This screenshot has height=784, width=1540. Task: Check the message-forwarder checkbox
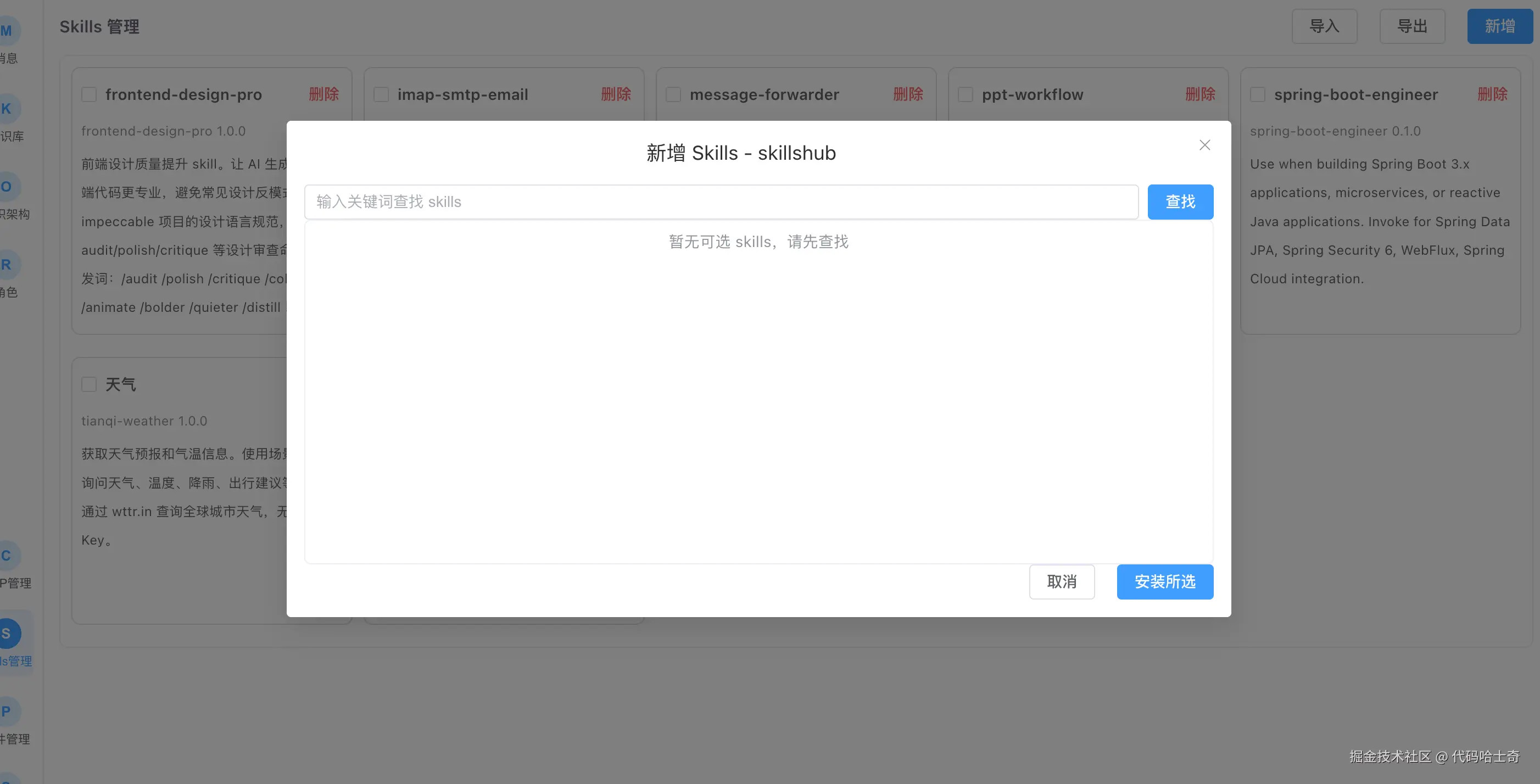pos(673,94)
